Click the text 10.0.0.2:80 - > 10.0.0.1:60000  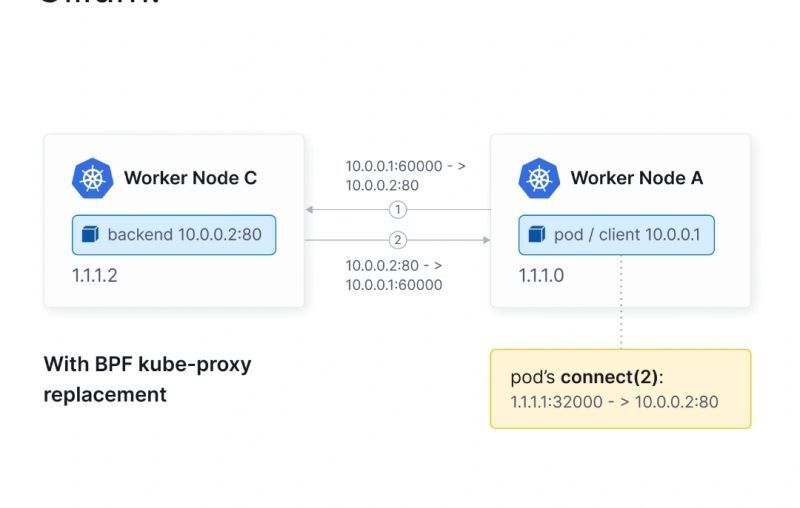click(x=394, y=275)
